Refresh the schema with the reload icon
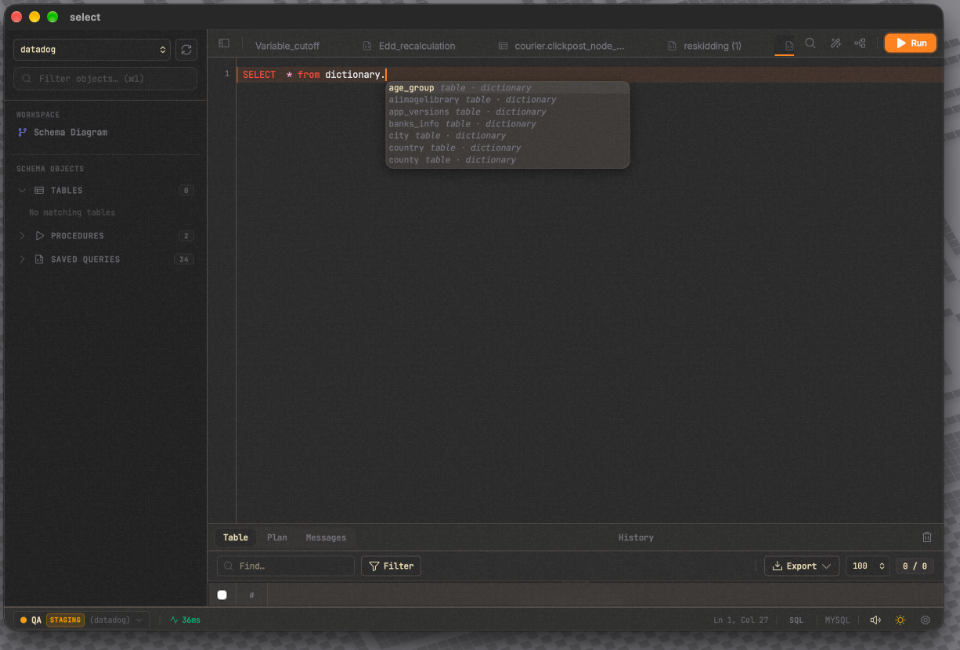The height and width of the screenshot is (650, 960). tap(186, 50)
